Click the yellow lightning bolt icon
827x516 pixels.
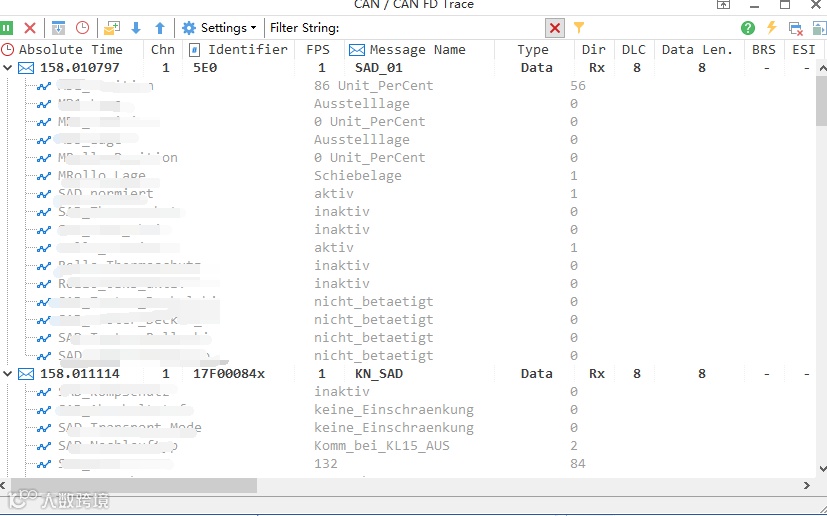[x=772, y=27]
